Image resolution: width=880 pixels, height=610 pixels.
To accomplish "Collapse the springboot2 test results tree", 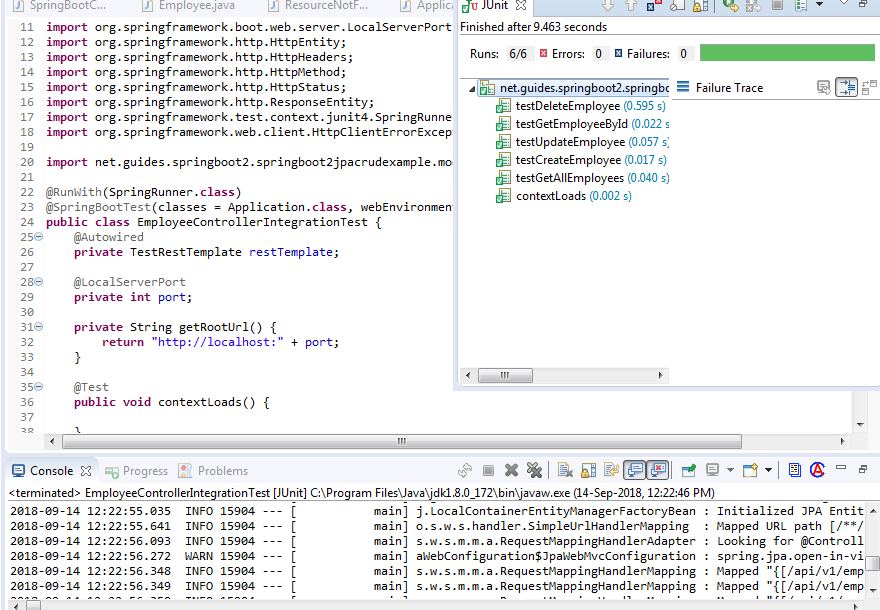I will coord(470,88).
